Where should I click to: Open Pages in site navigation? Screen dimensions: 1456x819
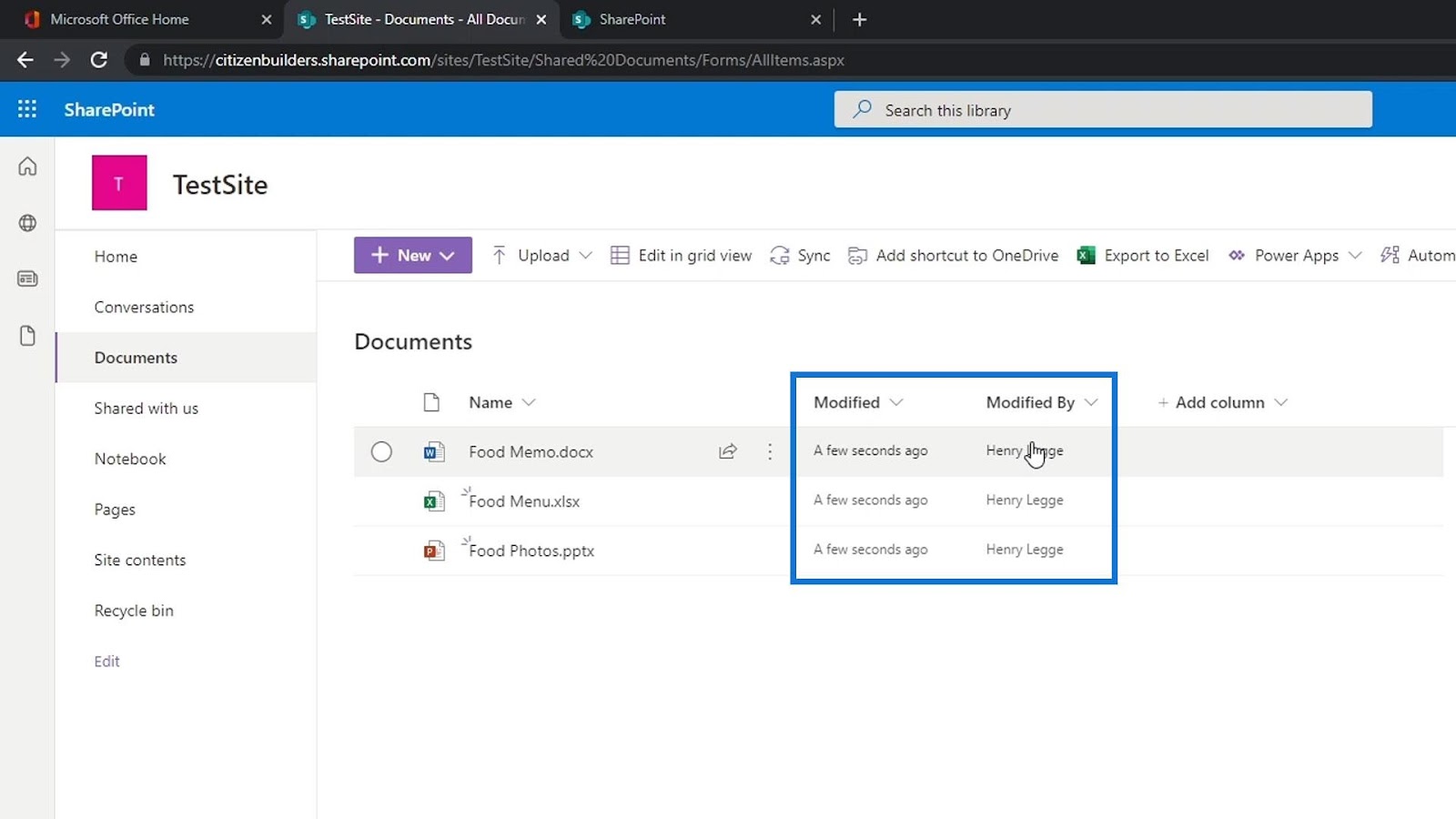(115, 510)
